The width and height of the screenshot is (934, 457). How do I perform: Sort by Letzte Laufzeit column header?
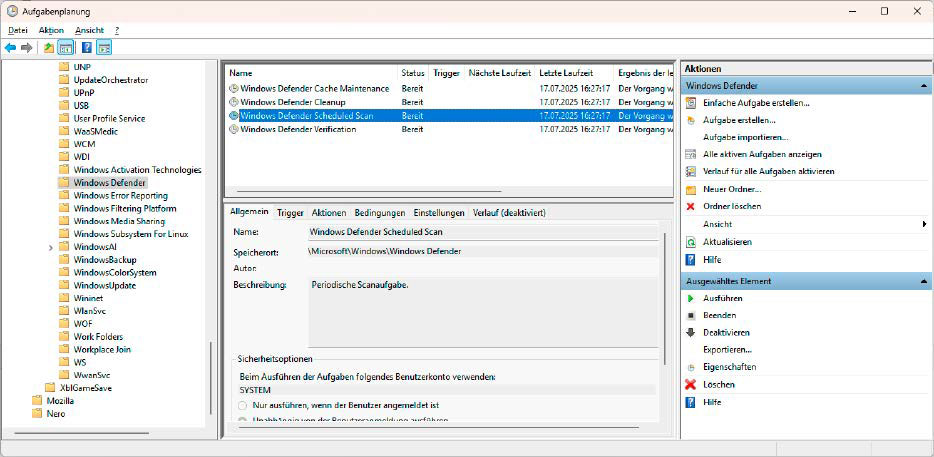tap(574, 73)
